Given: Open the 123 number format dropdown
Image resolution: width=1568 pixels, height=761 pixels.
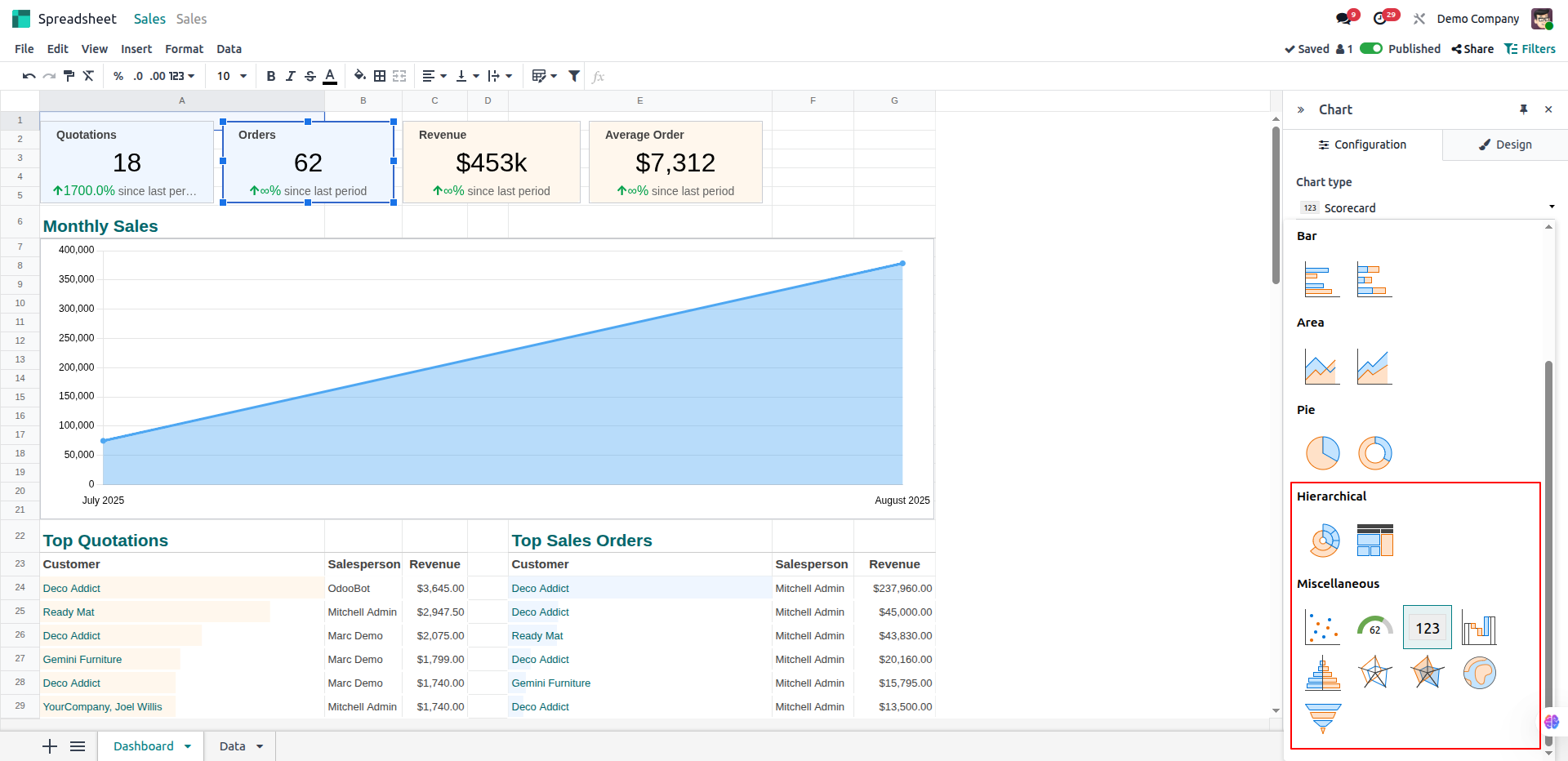Looking at the screenshot, I should (x=182, y=76).
